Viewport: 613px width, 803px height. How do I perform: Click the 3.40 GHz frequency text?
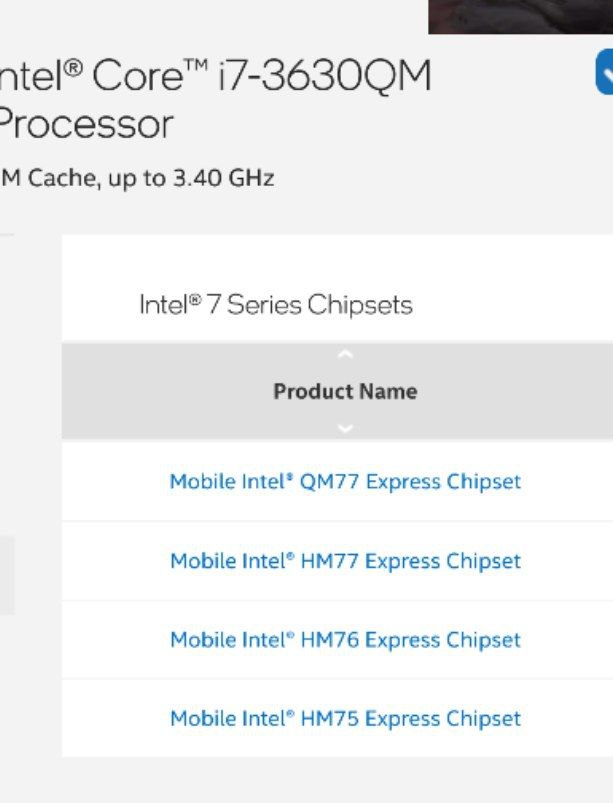click(x=224, y=178)
